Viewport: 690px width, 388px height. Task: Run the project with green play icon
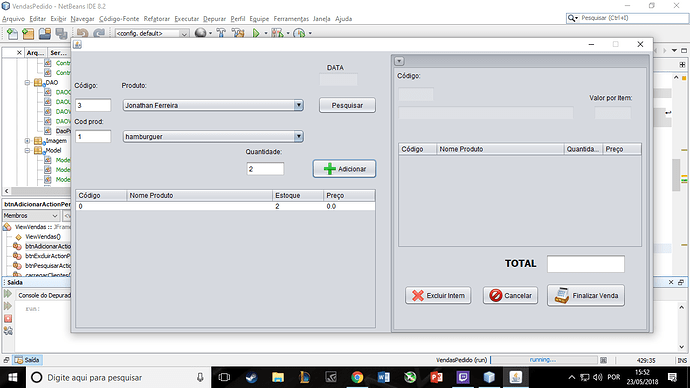coord(256,33)
